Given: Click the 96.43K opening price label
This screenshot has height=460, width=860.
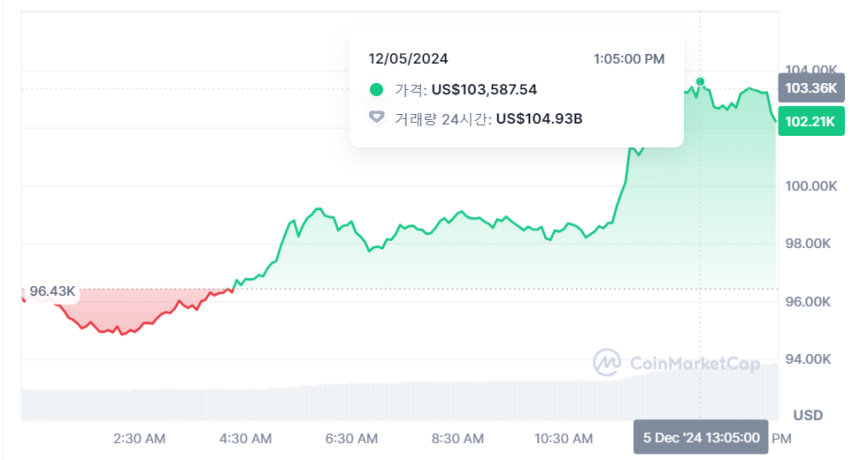Looking at the screenshot, I should (x=52, y=291).
